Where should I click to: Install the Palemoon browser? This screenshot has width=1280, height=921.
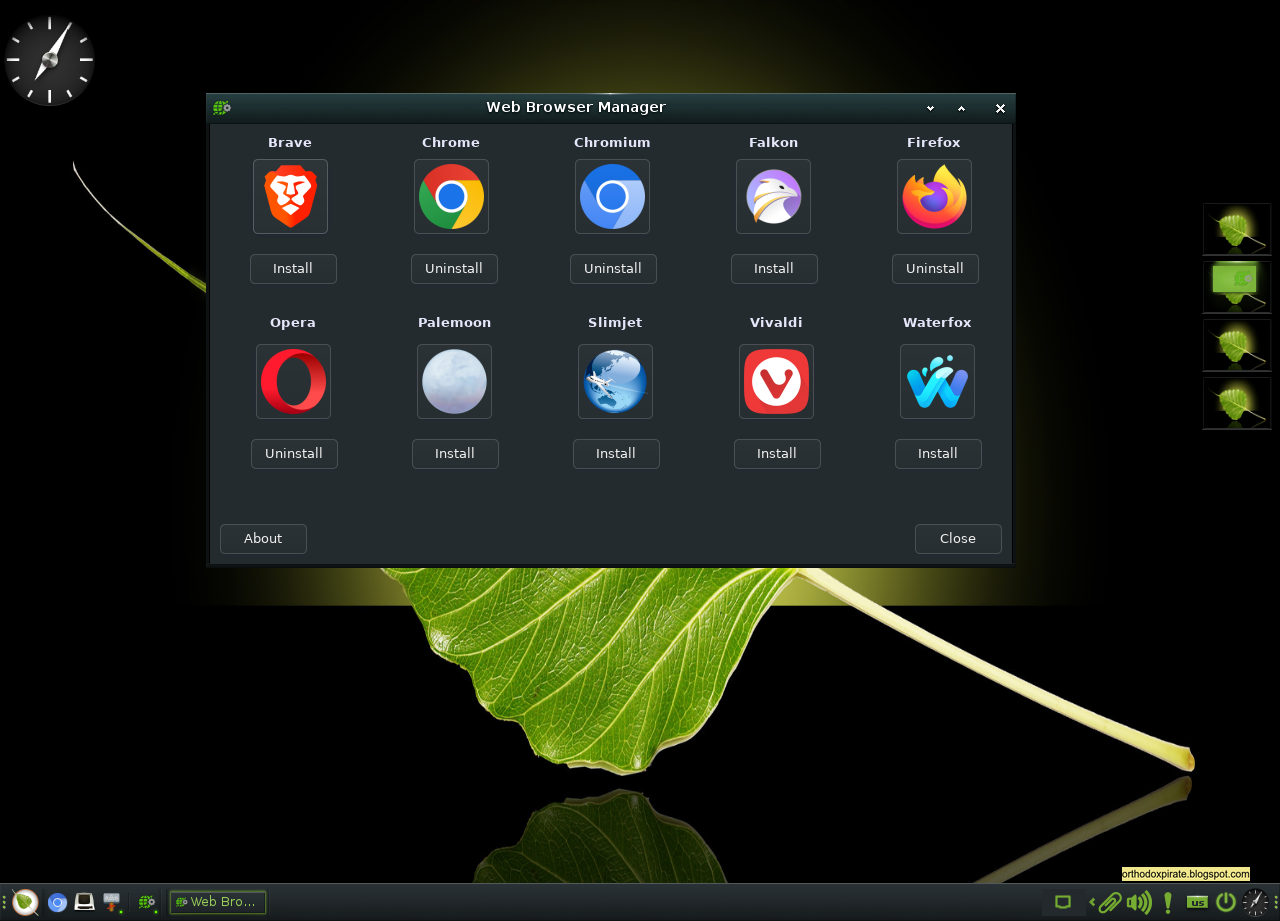pyautogui.click(x=455, y=453)
